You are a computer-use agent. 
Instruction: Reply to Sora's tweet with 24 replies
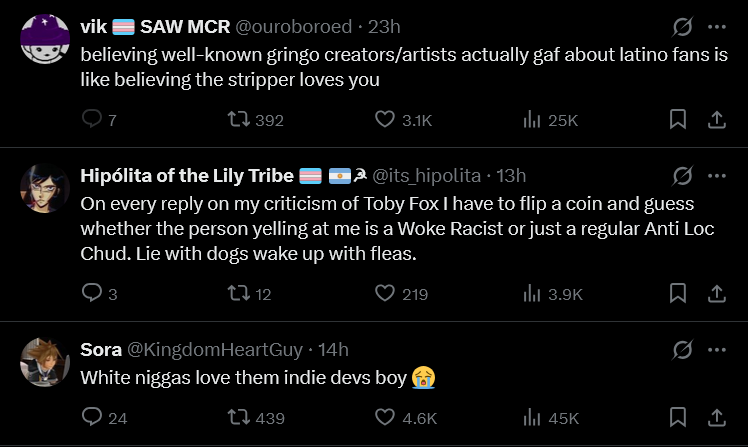(x=92, y=417)
